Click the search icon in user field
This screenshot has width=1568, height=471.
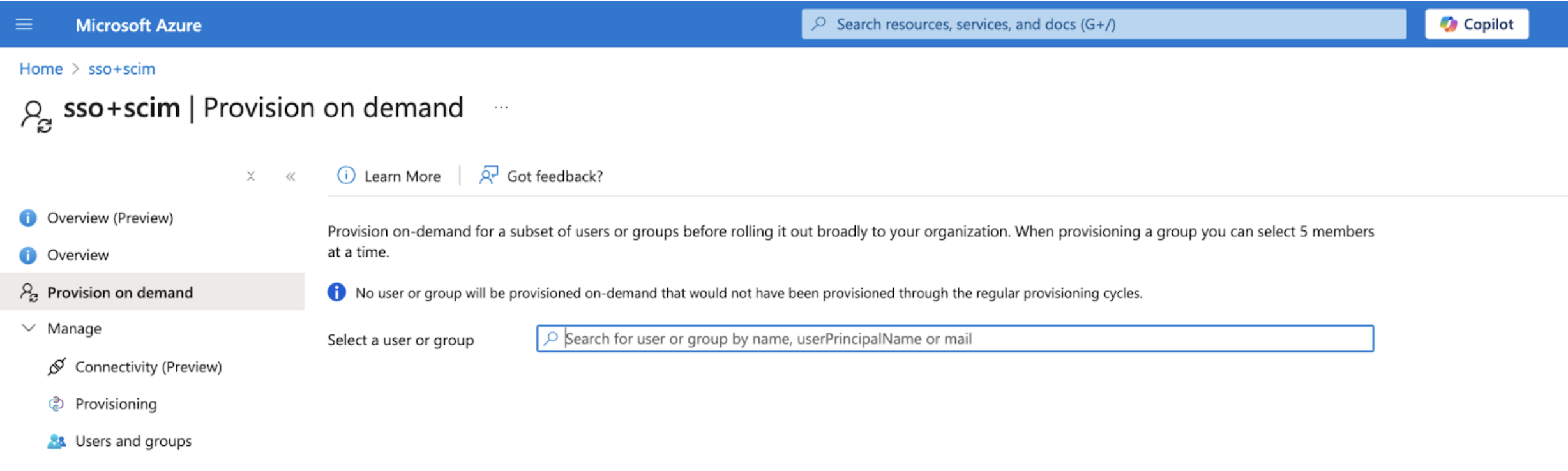point(551,338)
